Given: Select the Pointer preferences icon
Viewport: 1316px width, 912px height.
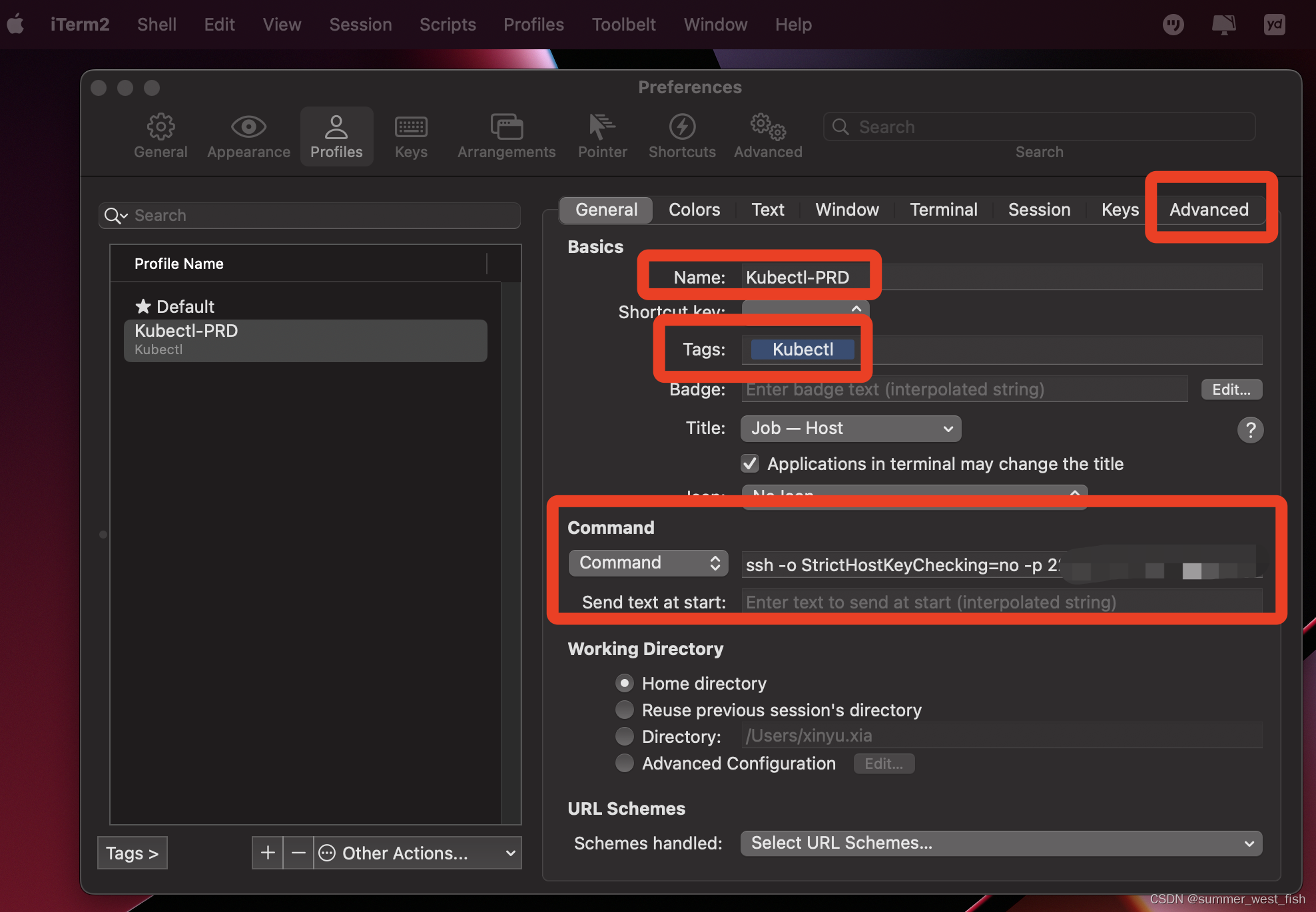Looking at the screenshot, I should click(x=601, y=136).
